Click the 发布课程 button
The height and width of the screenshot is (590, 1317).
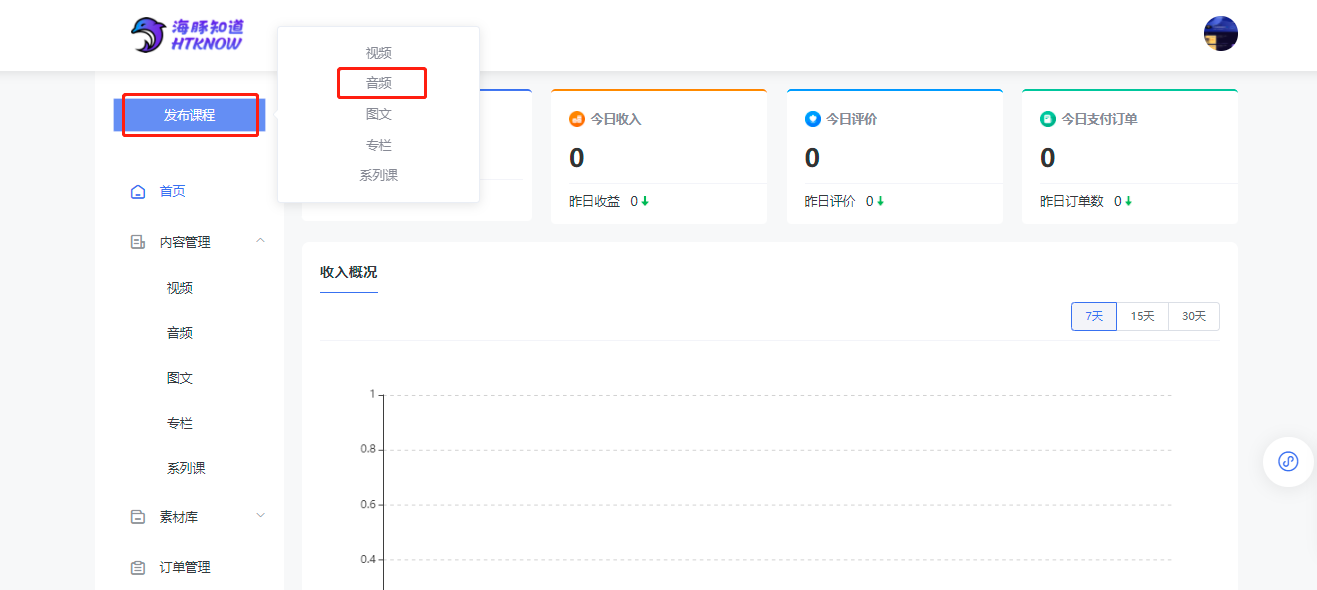tap(189, 115)
